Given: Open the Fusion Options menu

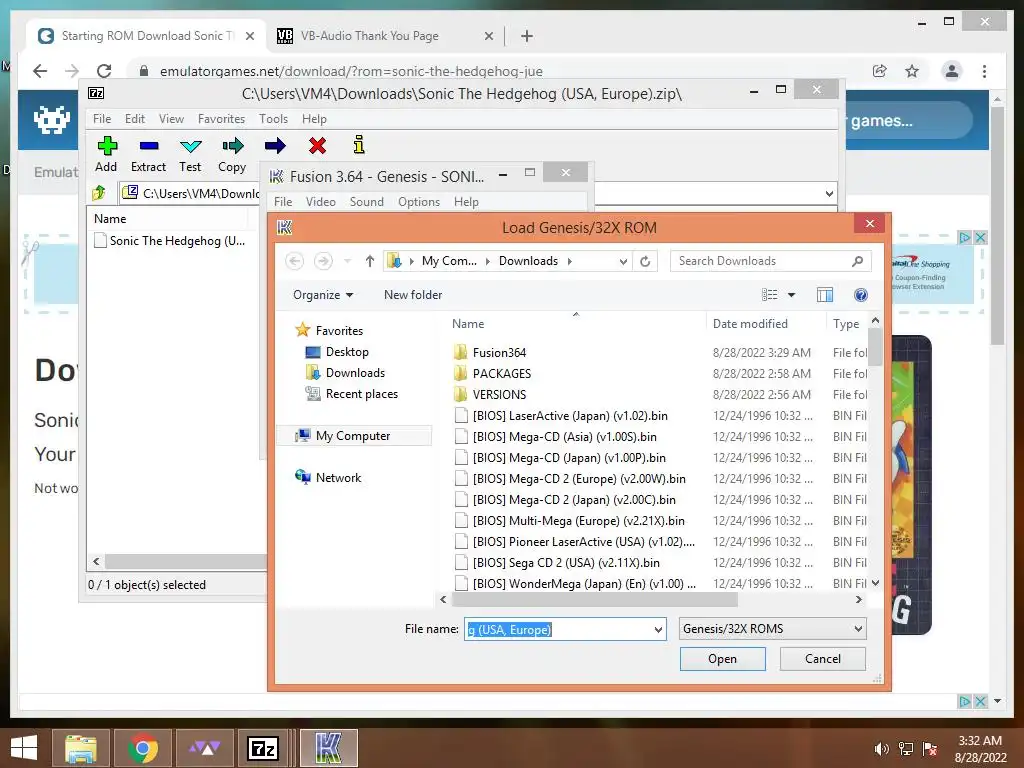Looking at the screenshot, I should [x=419, y=202].
